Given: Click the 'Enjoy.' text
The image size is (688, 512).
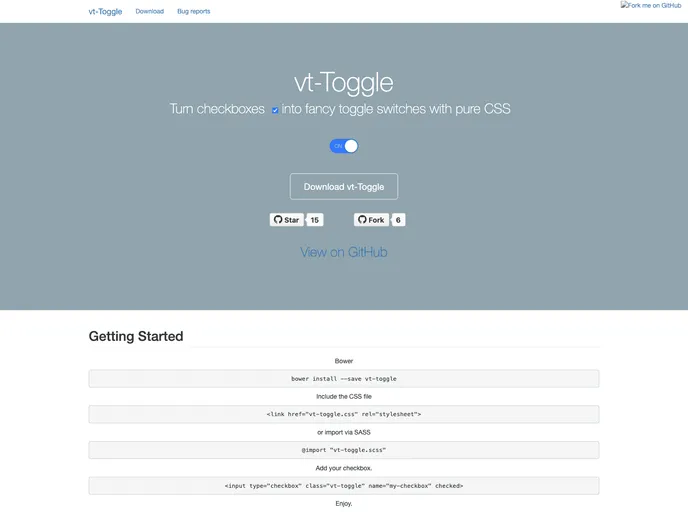Looking at the screenshot, I should tap(344, 504).
